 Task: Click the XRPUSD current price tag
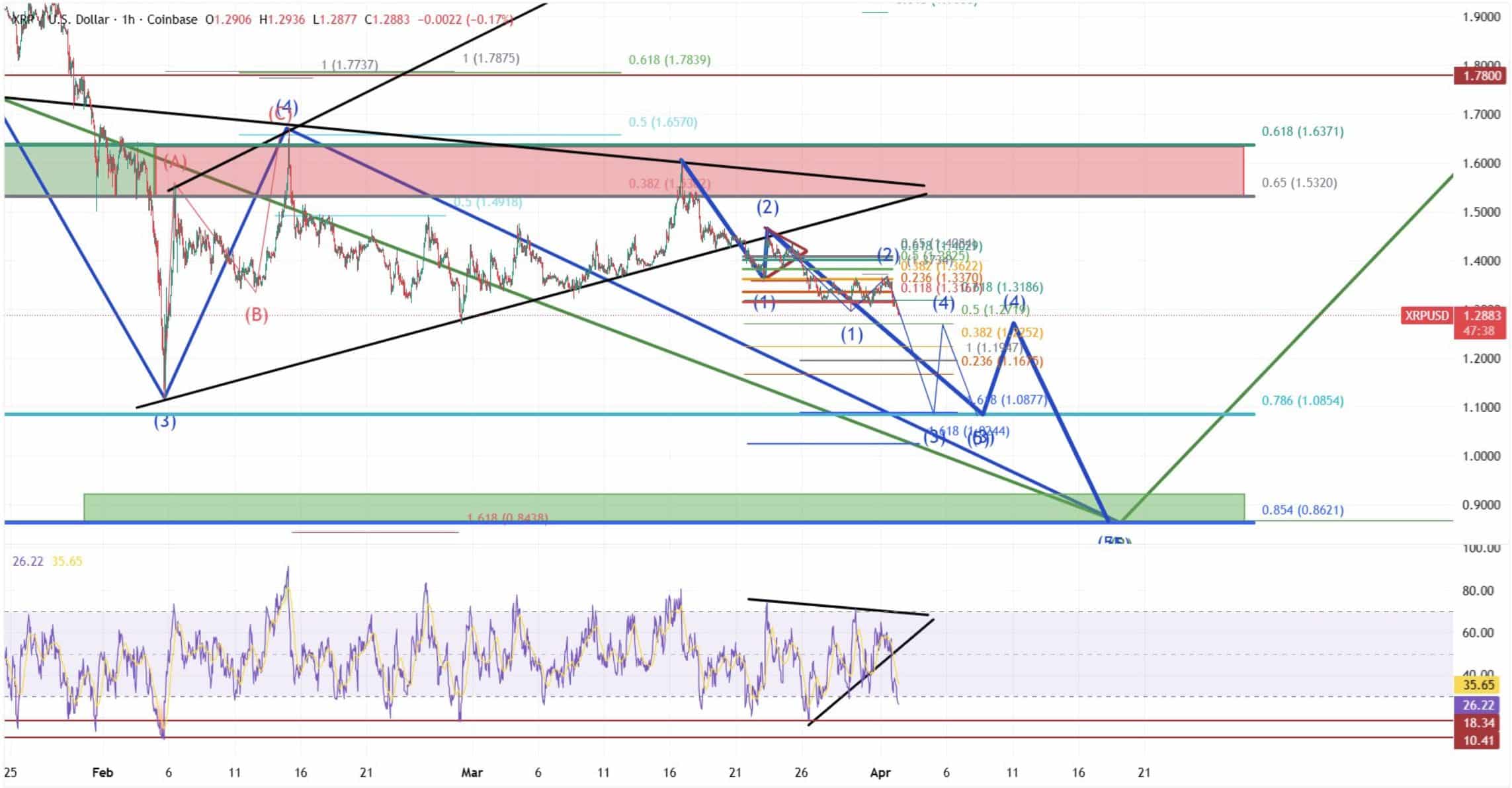[x=1427, y=315]
